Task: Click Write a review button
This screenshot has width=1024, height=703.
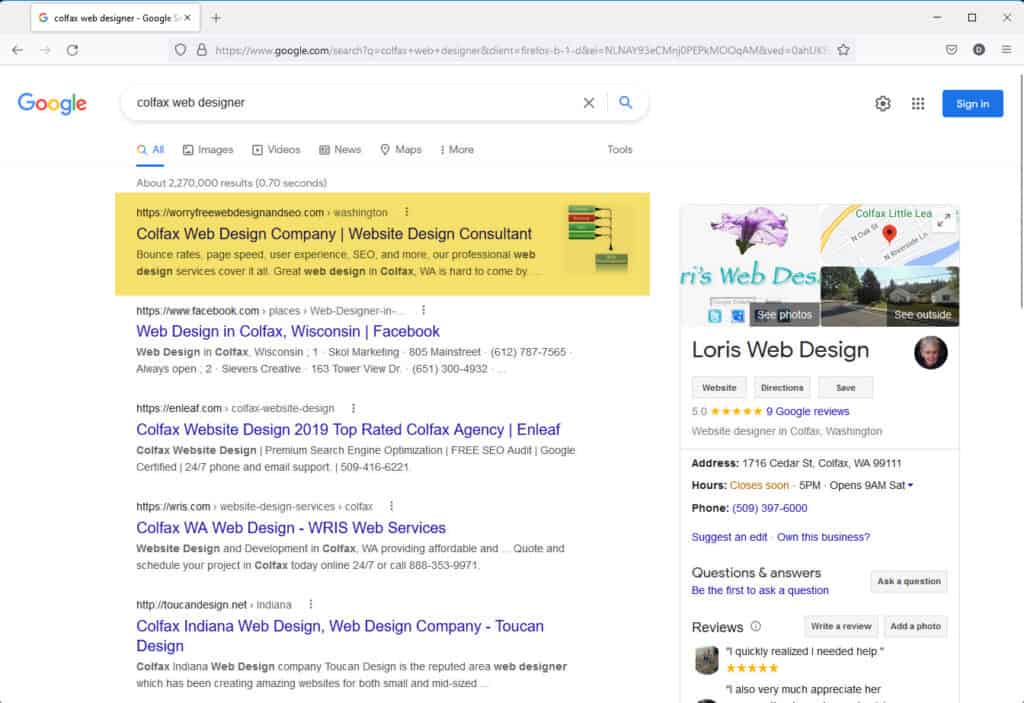Action: coord(840,626)
